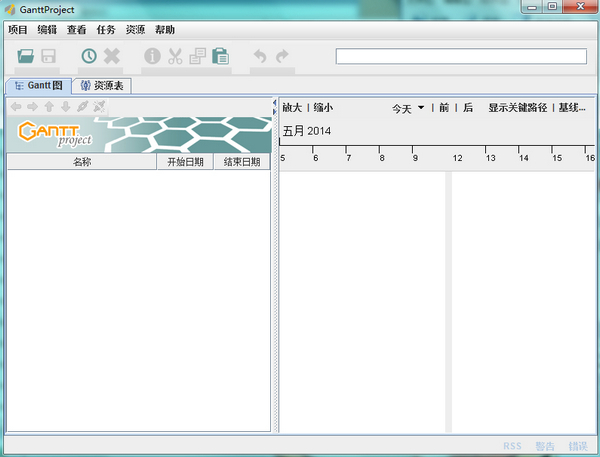Select the 开始日期 column header
The image size is (600, 457).
(x=185, y=162)
